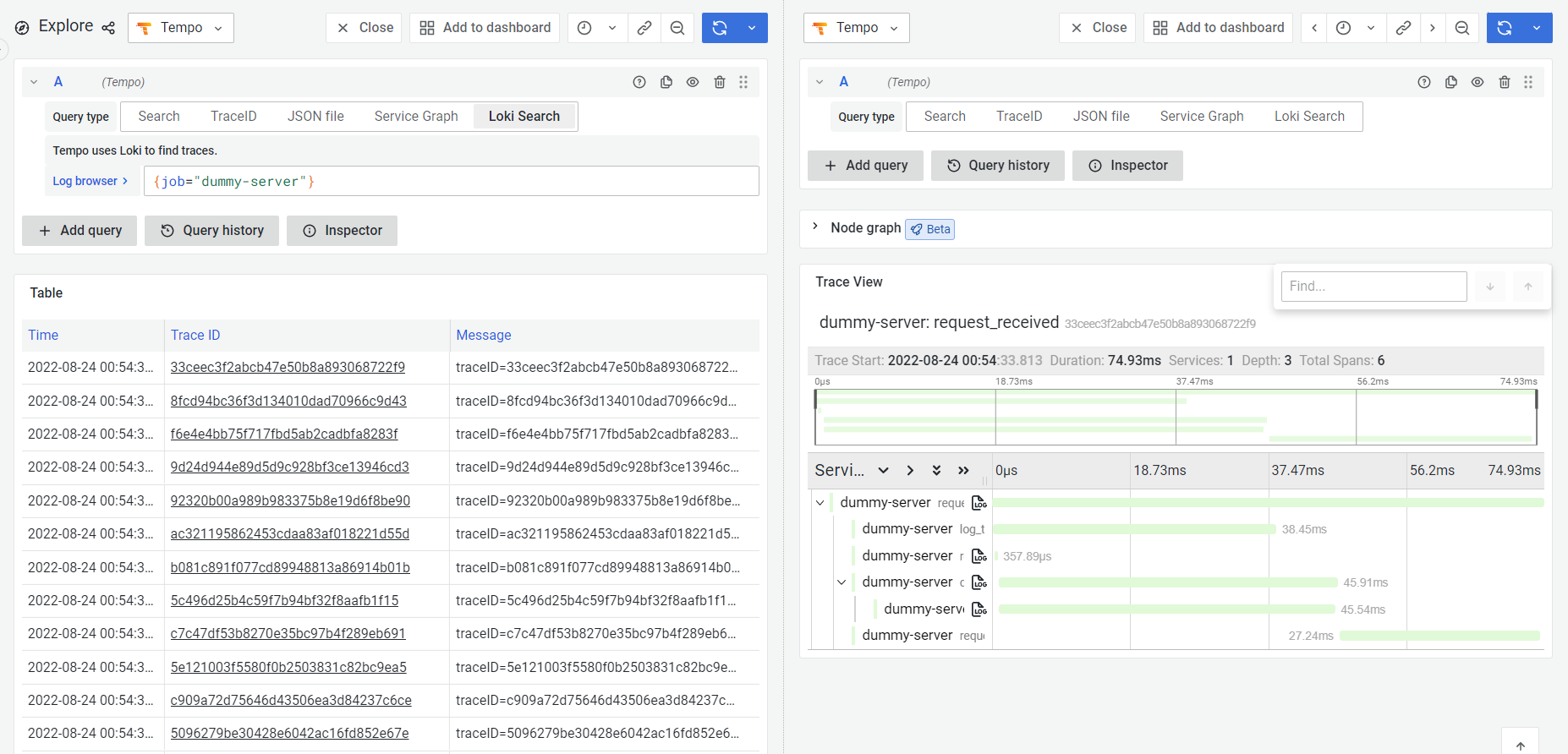The width and height of the screenshot is (1568, 754).
Task: Open refresh interval dropdown in right pane
Action: 1537,28
